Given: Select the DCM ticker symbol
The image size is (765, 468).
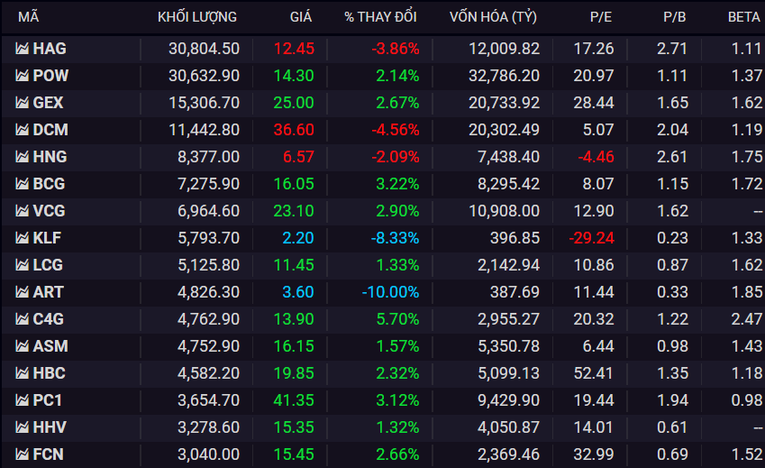Looking at the screenshot, I should pos(51,129).
